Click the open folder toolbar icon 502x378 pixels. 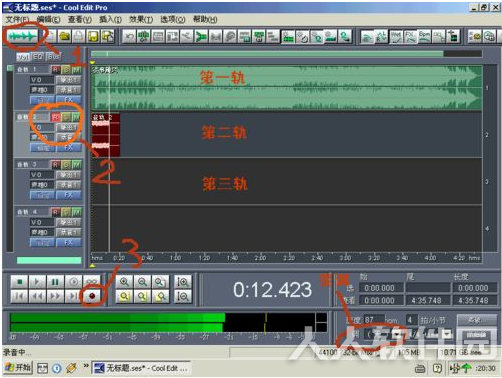[64, 36]
